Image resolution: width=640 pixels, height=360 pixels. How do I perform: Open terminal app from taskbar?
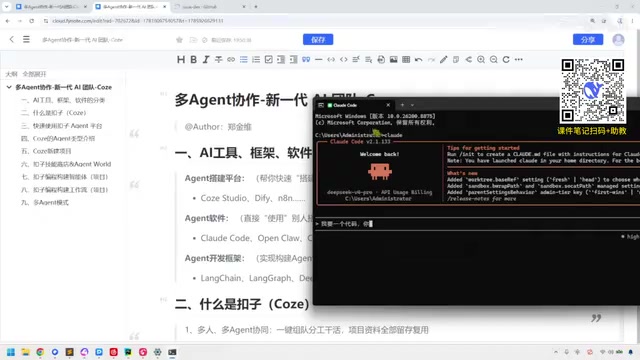coord(172,352)
